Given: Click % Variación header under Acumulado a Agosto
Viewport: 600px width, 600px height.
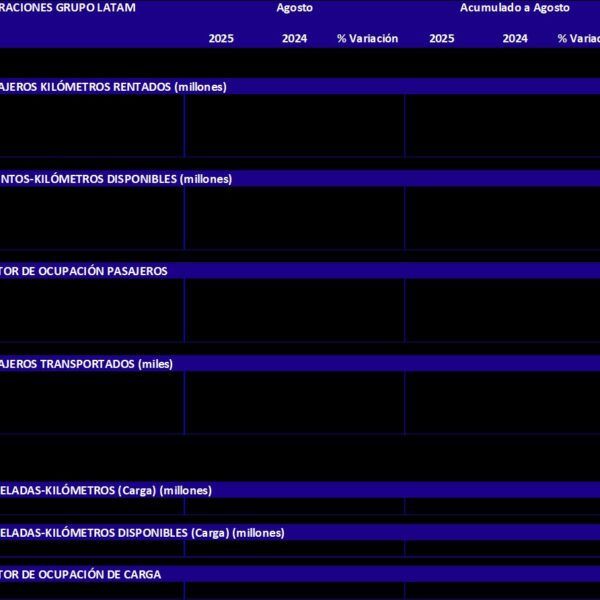Looking at the screenshot, I should (x=578, y=39).
